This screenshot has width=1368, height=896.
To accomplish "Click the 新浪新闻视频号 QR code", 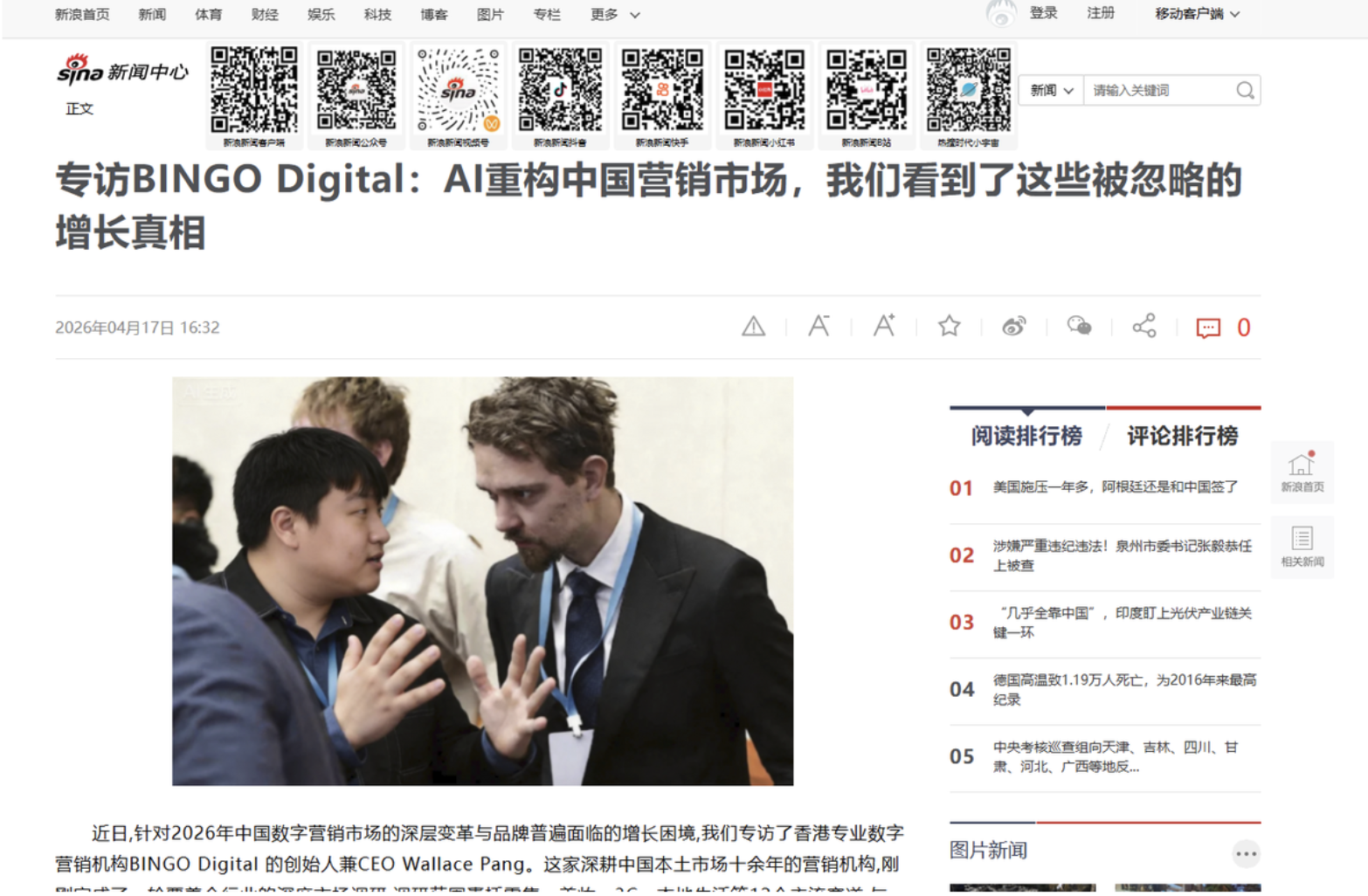I will pyautogui.click(x=458, y=89).
